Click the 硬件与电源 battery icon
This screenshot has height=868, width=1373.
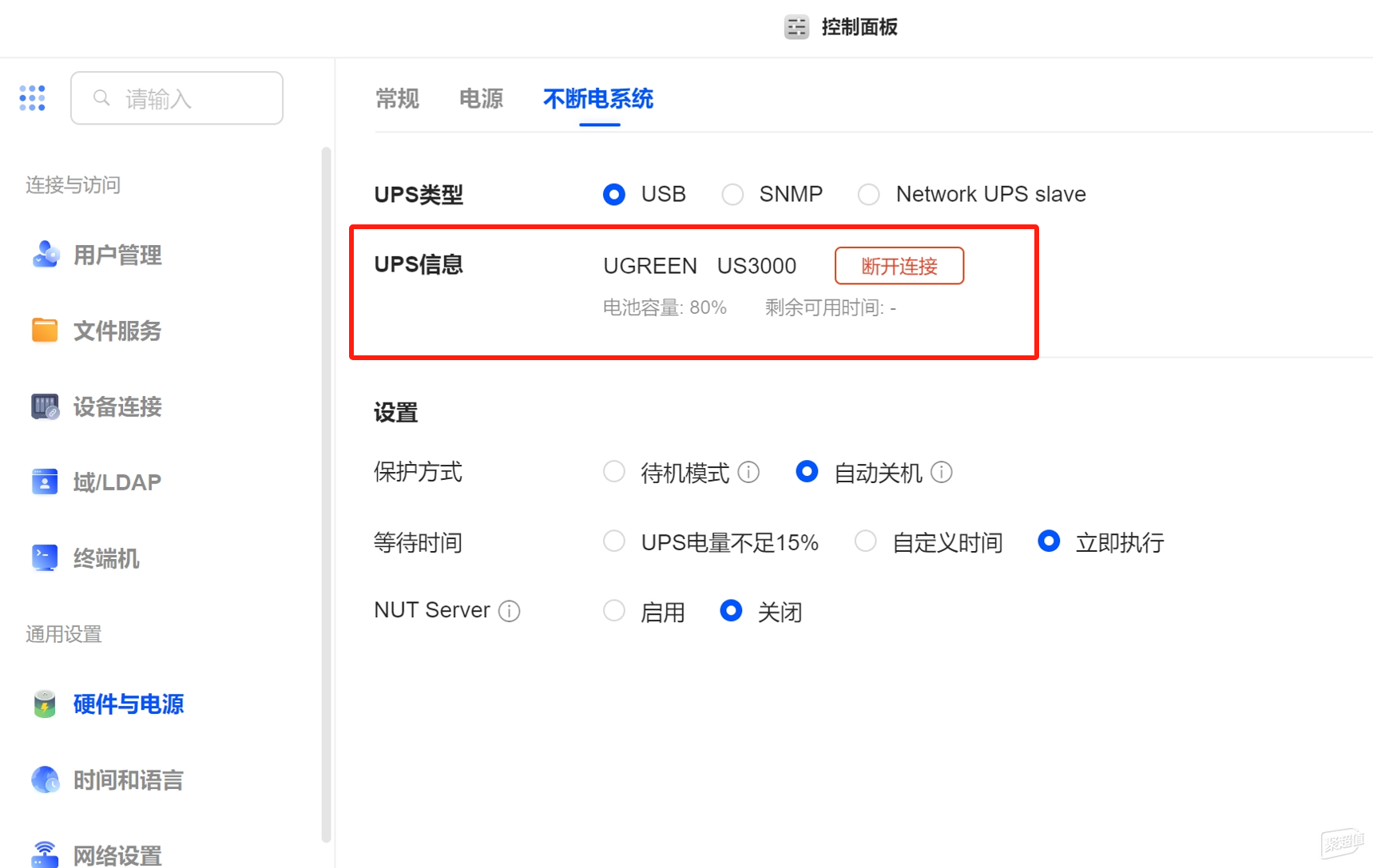coord(45,704)
